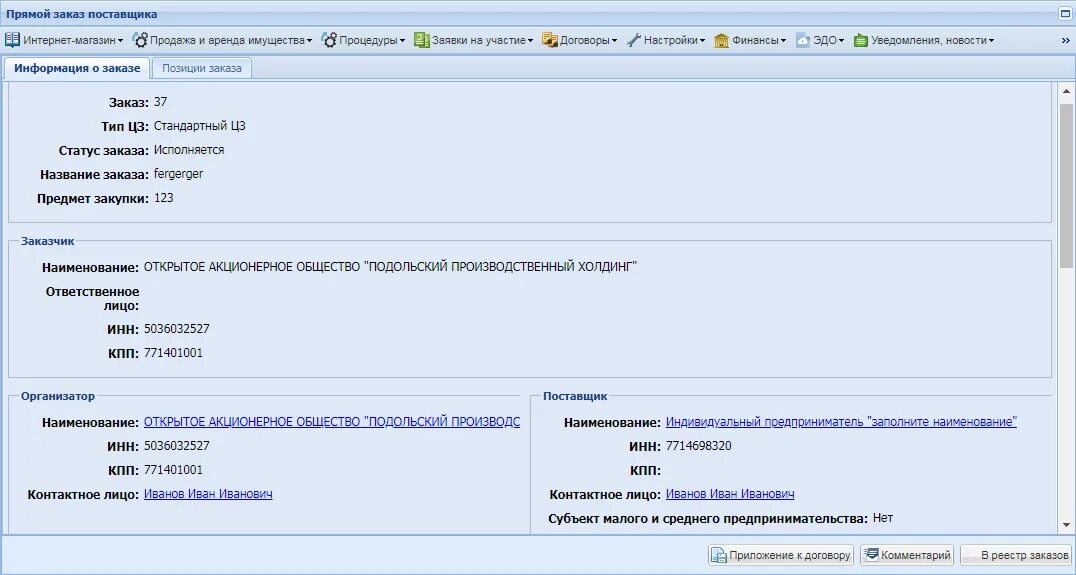Screen dimensions: 1076x575
Task: Collapse the Прямой заказ поставщика panel
Action: point(1066,13)
